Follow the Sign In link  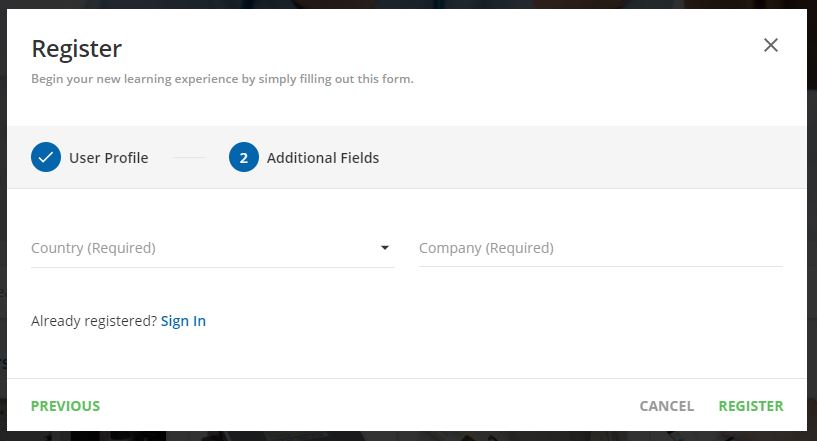click(183, 321)
